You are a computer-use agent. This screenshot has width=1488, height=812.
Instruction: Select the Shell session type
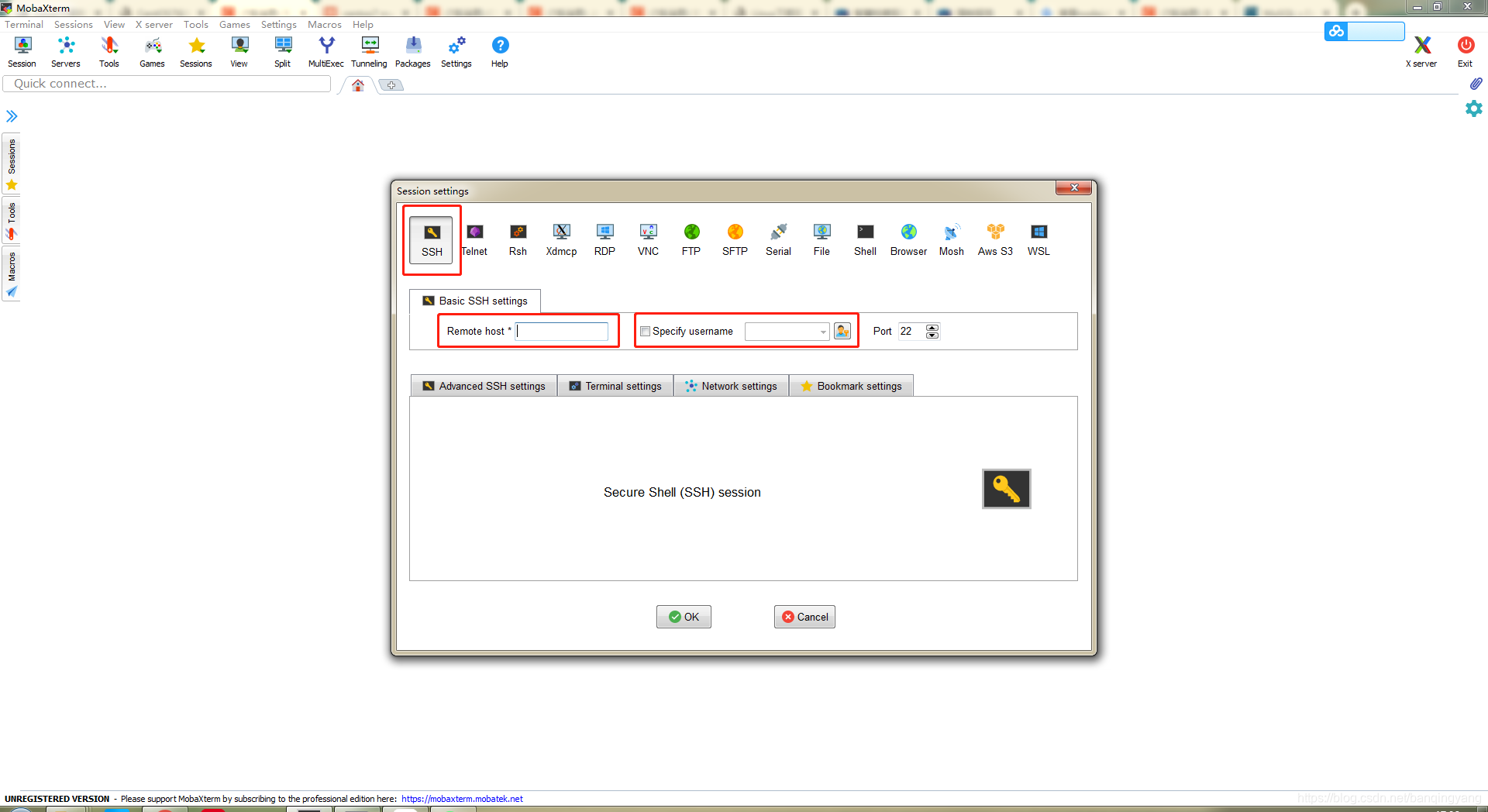coord(865,240)
